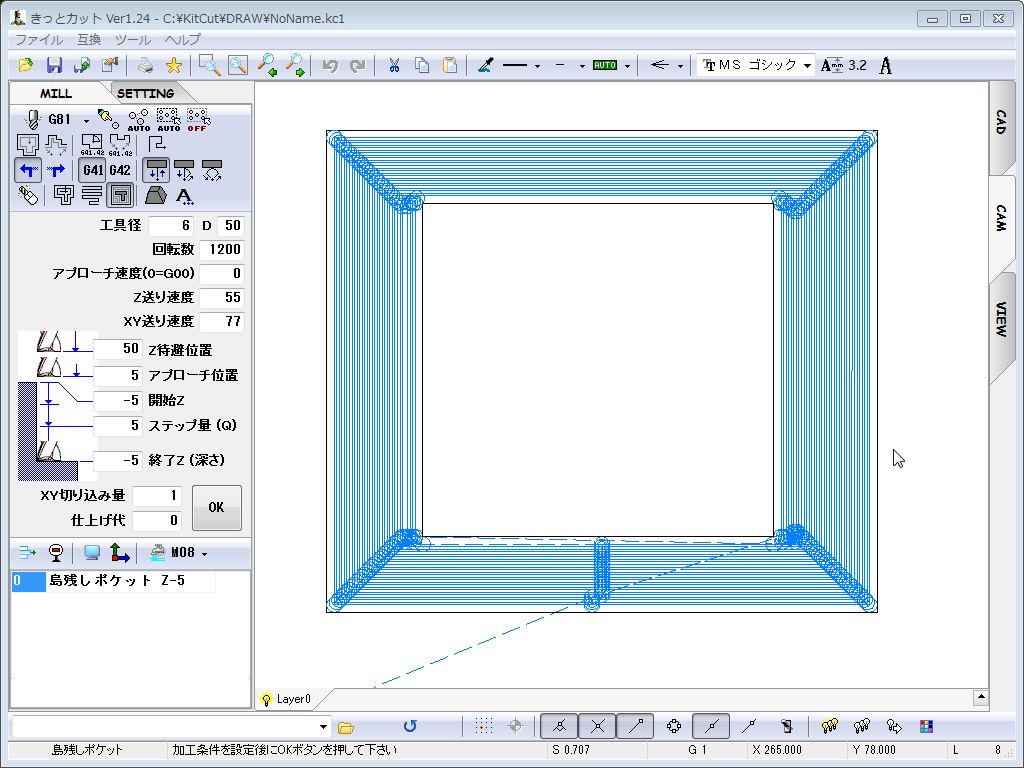
Task: Open the arrow style dropdown
Action: pos(680,66)
